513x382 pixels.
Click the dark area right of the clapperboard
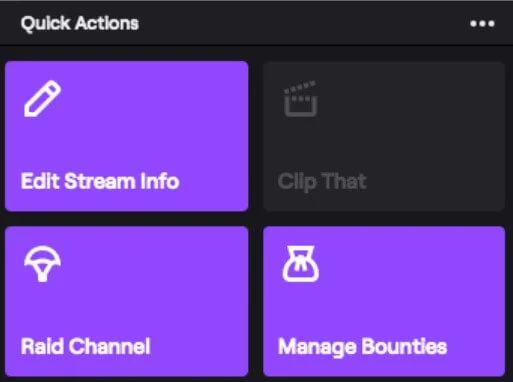tap(410, 99)
